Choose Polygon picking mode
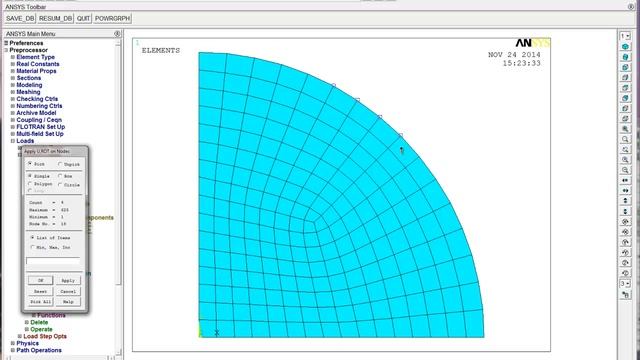This screenshot has width=640, height=360. [30, 184]
